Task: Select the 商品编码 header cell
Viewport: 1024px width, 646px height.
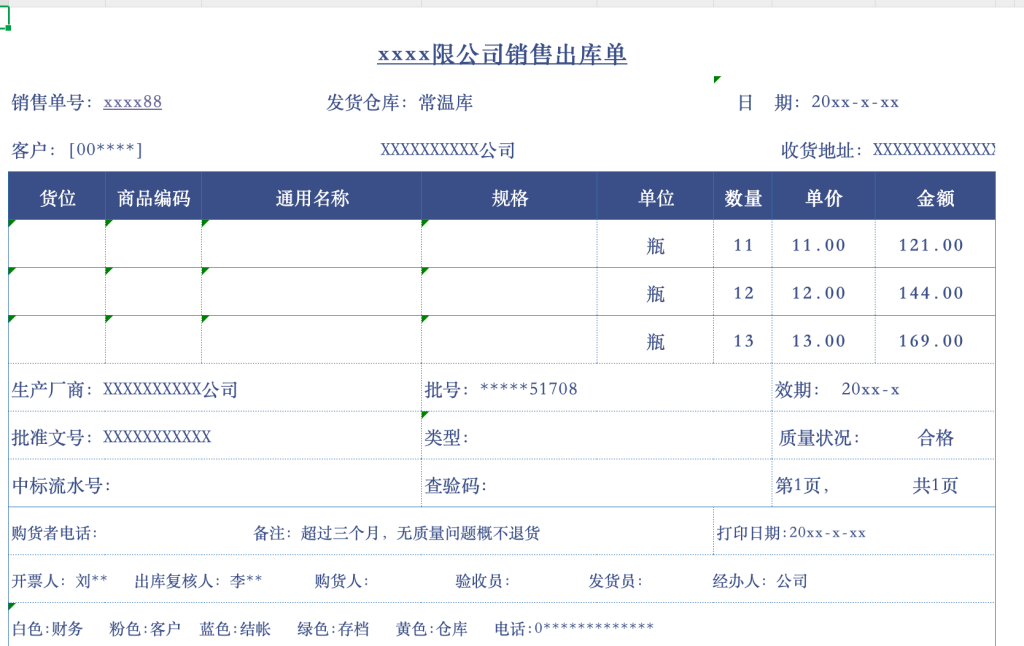Action: pos(153,198)
